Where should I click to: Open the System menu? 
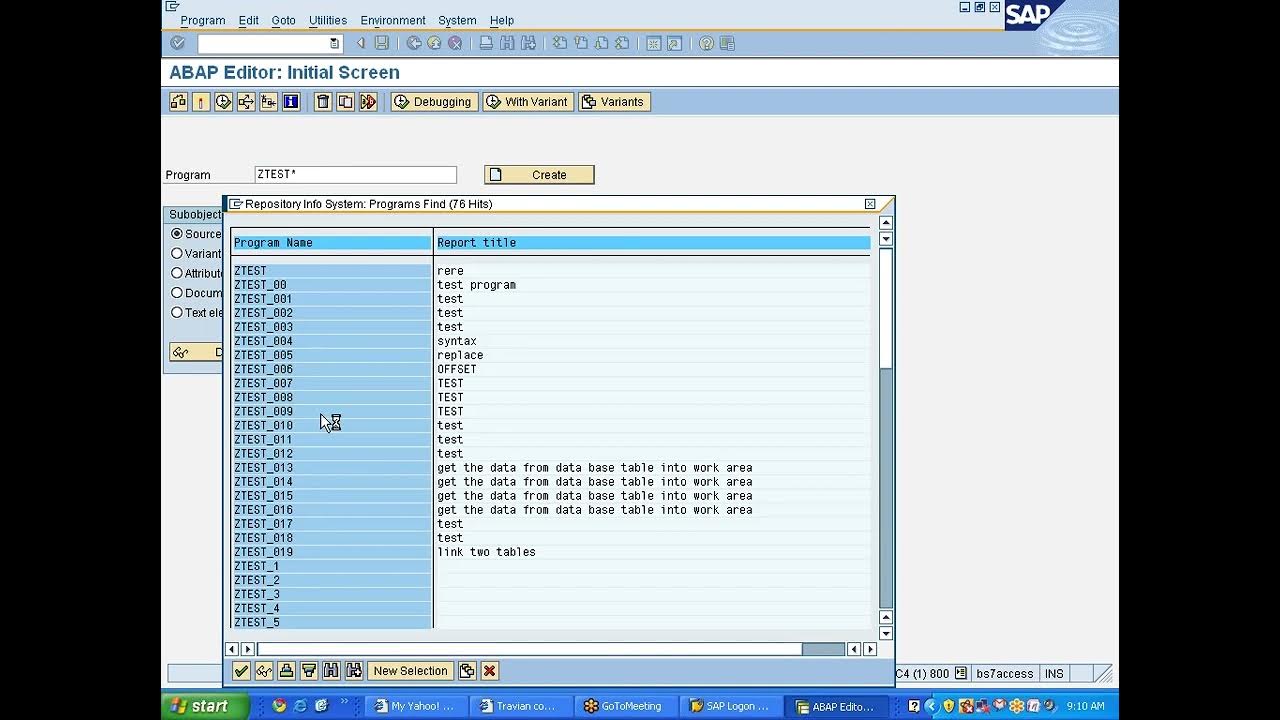(457, 20)
